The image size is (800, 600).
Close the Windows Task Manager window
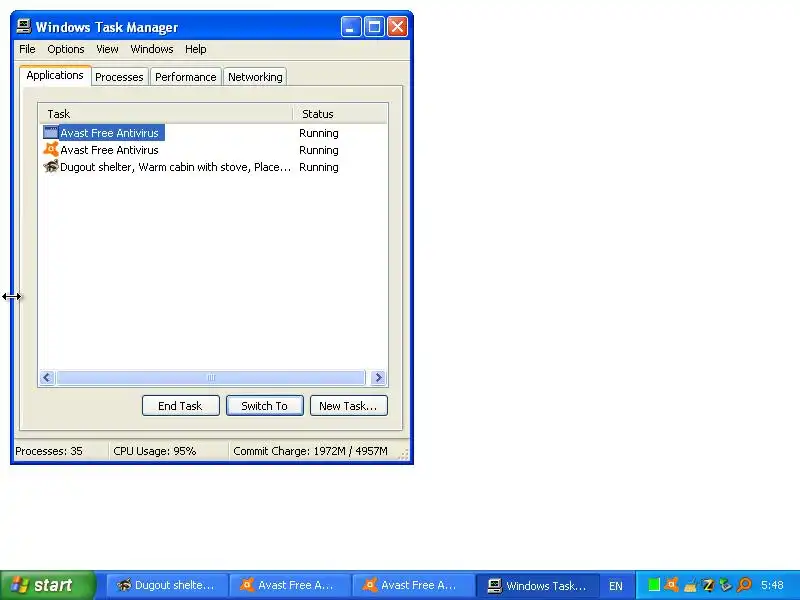pyautogui.click(x=397, y=27)
